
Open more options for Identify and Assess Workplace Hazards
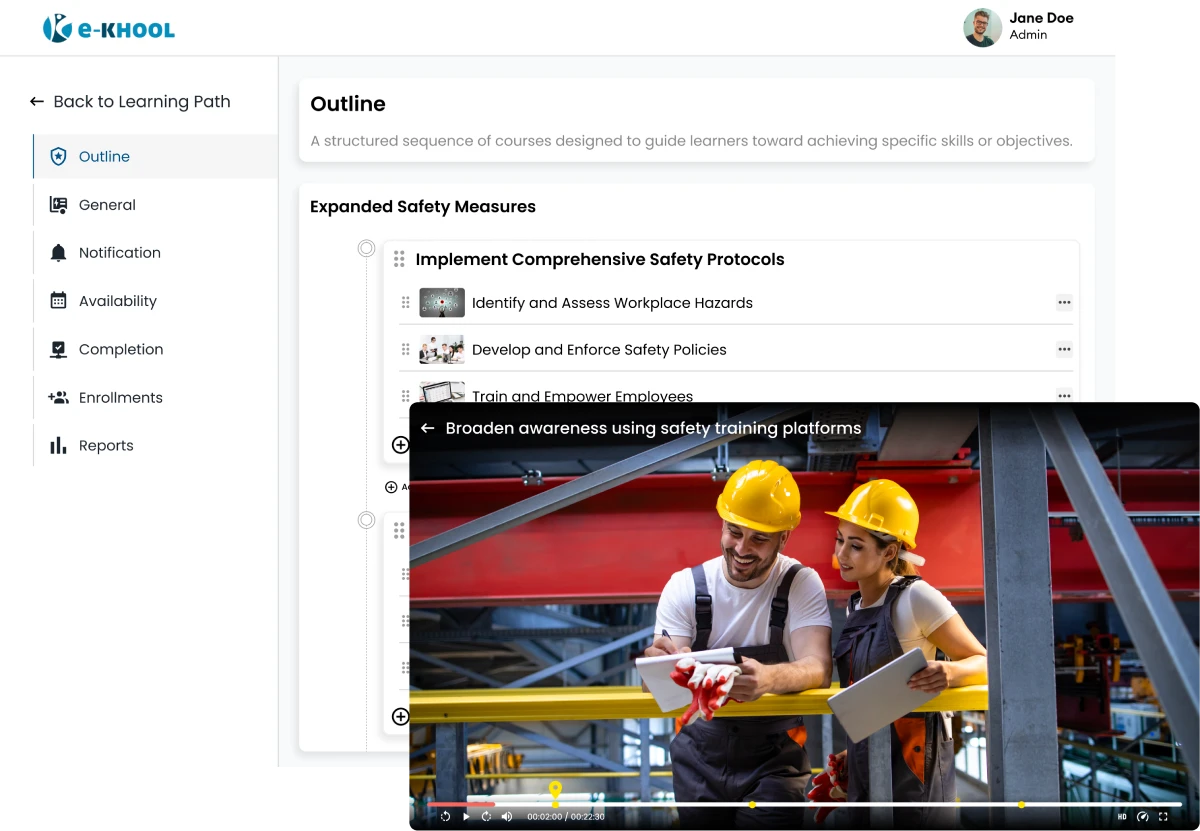click(1064, 302)
